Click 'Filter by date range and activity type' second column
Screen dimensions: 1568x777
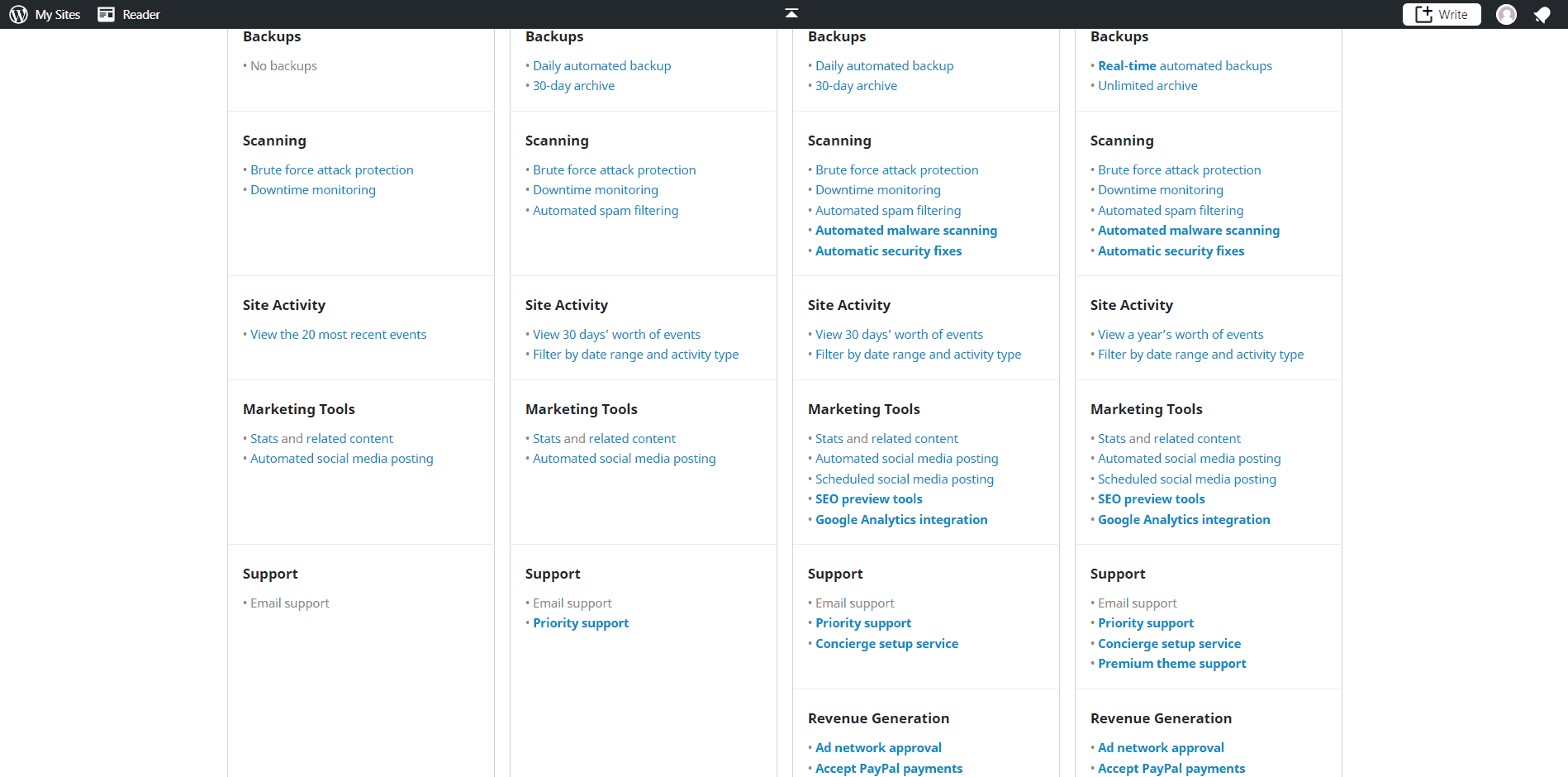click(x=636, y=355)
